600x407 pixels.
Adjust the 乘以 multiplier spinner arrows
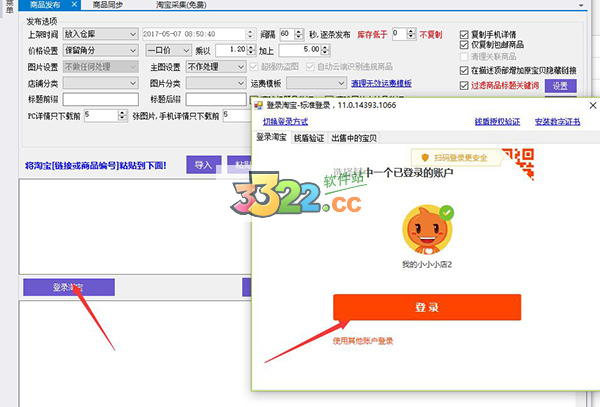251,50
